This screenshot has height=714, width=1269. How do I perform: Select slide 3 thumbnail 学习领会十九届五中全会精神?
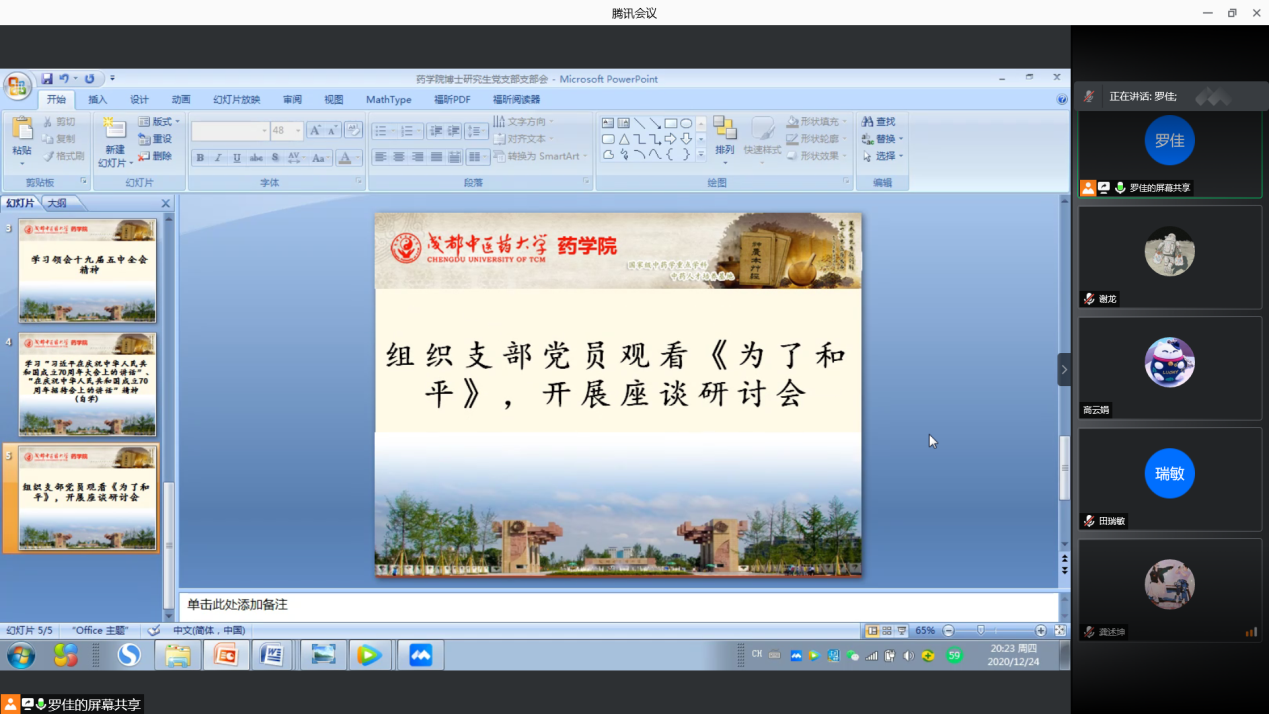point(87,271)
